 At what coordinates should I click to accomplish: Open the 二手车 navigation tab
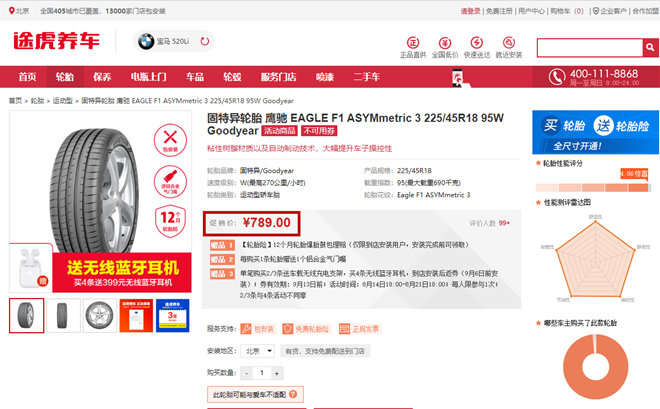tap(367, 77)
